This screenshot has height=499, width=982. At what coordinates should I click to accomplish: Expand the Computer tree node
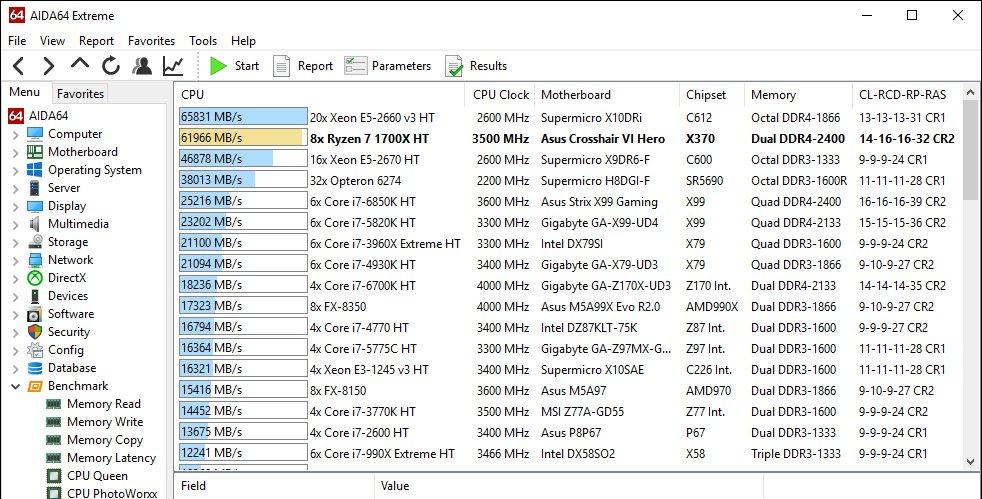(16, 134)
